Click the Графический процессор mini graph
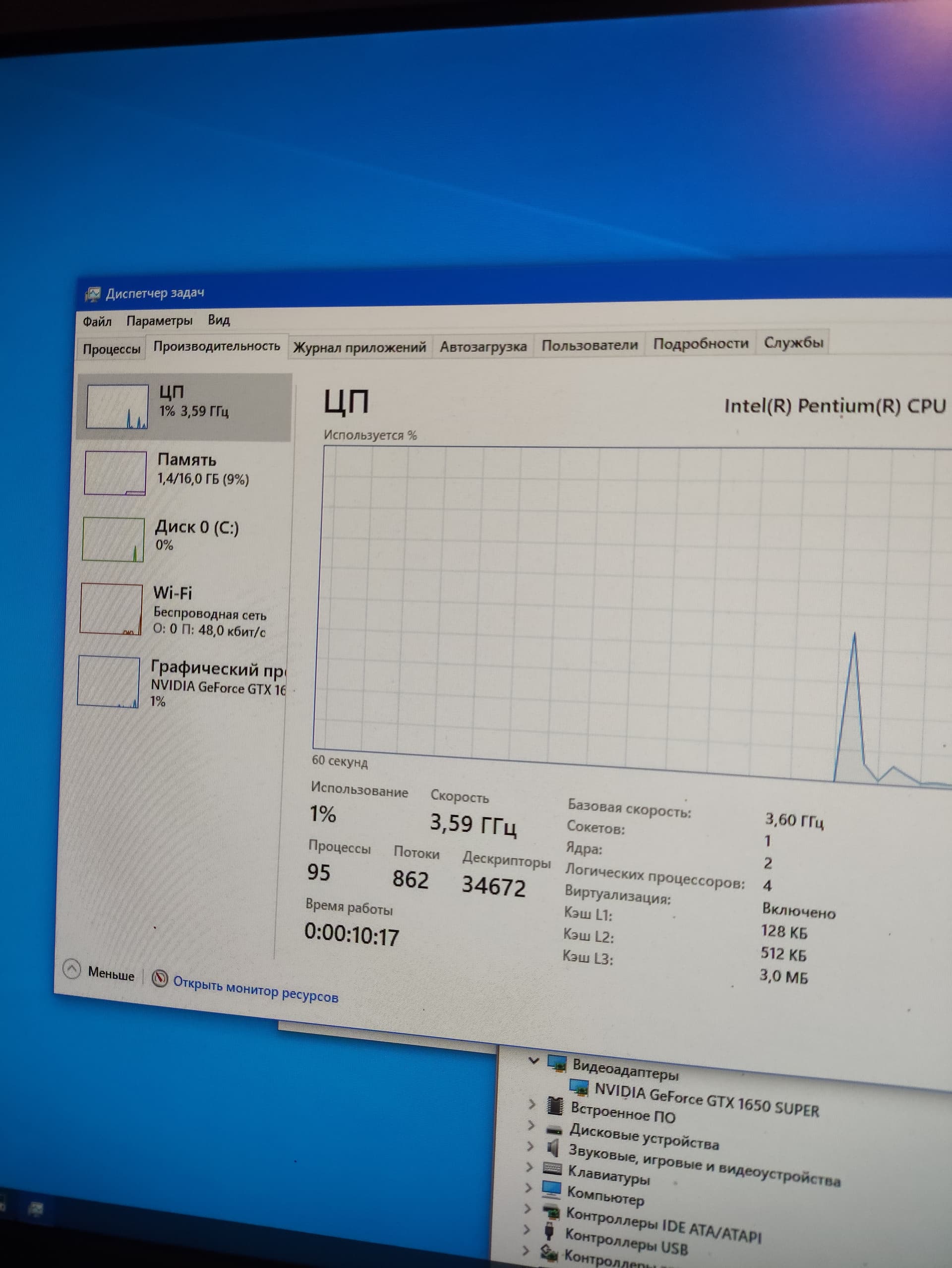 click(x=108, y=681)
